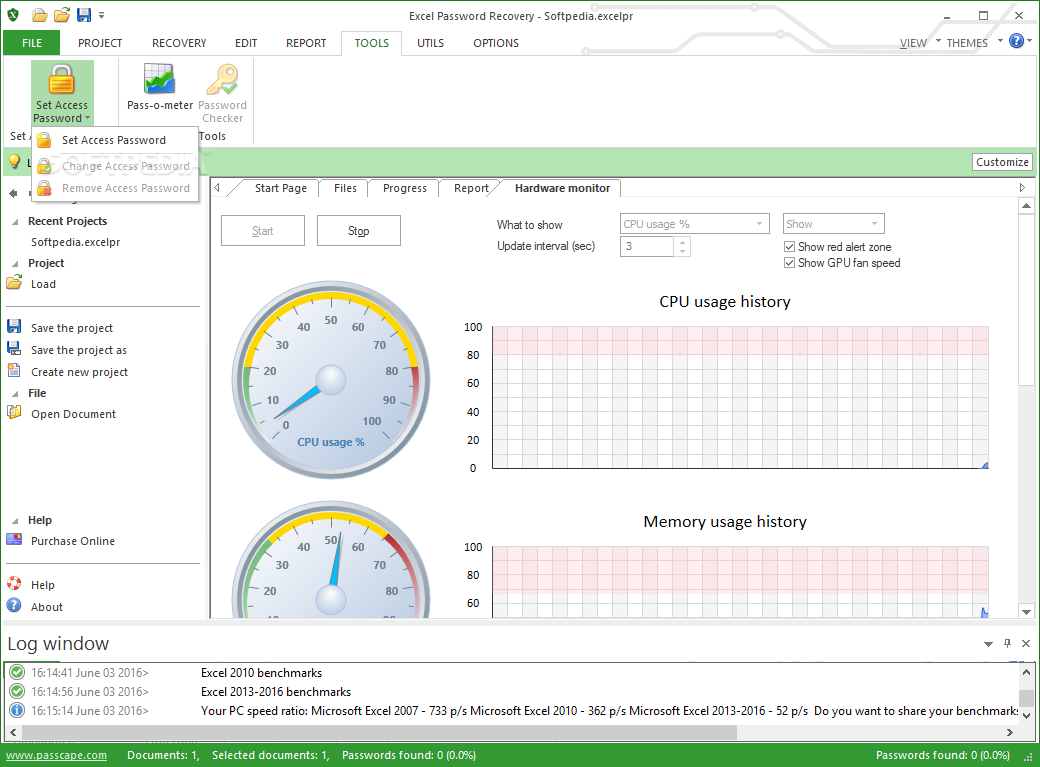The width and height of the screenshot is (1040, 767).
Task: Click the Save the project as icon
Action: [x=14, y=348]
